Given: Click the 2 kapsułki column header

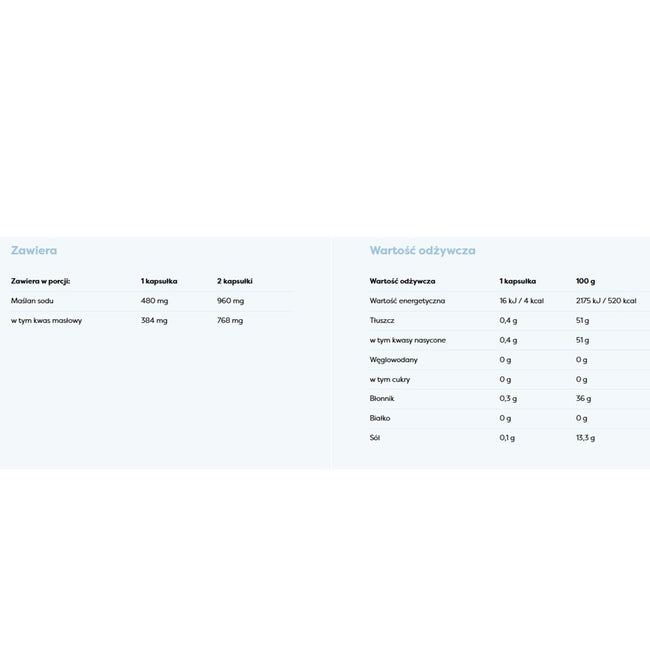Looking at the screenshot, I should click(235, 281).
